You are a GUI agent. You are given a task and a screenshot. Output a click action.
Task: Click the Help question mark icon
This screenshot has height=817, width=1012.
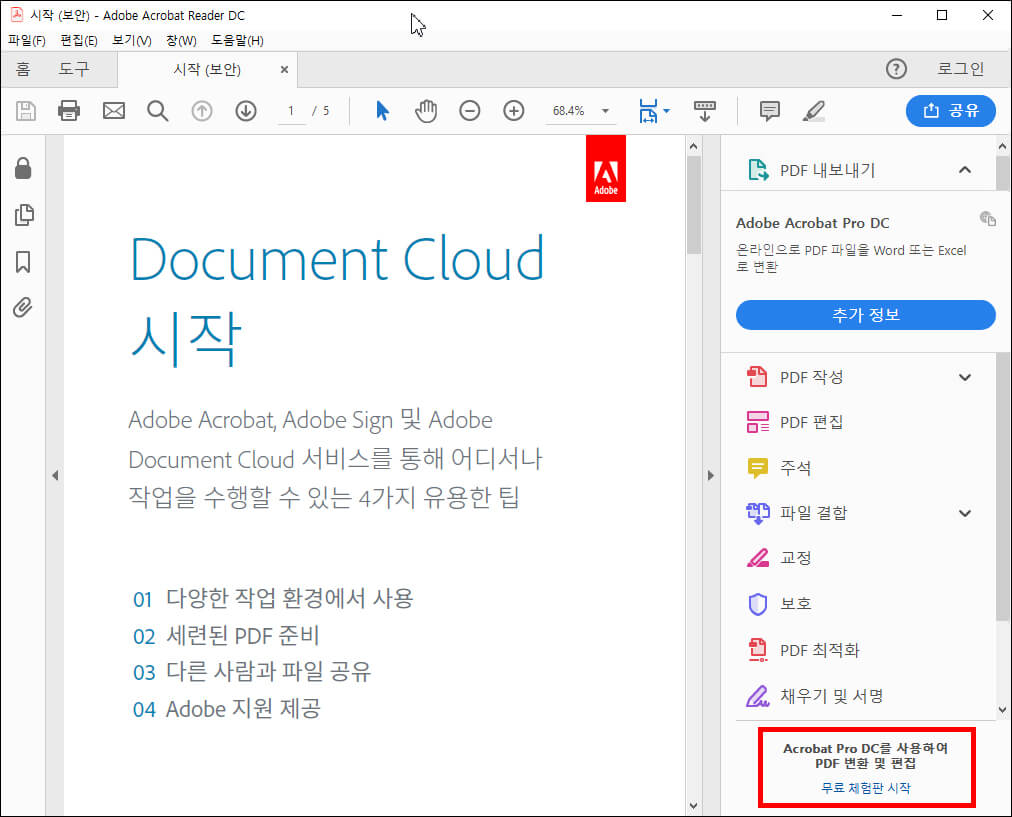click(896, 68)
